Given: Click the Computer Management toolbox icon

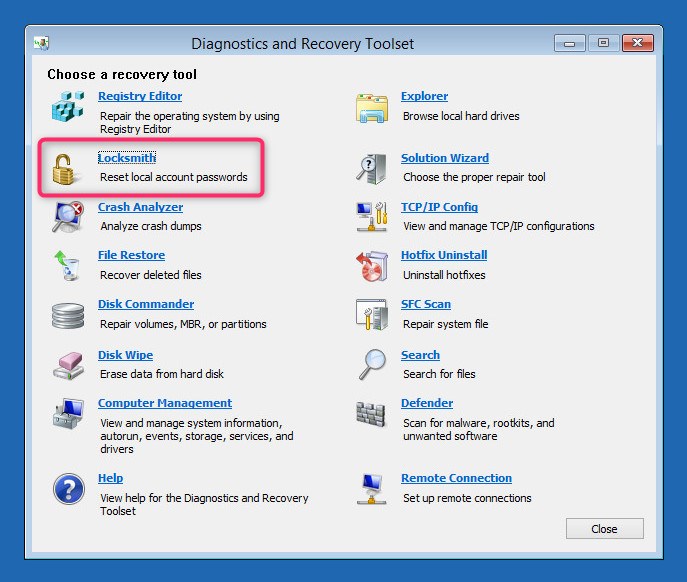Looking at the screenshot, I should (68, 414).
